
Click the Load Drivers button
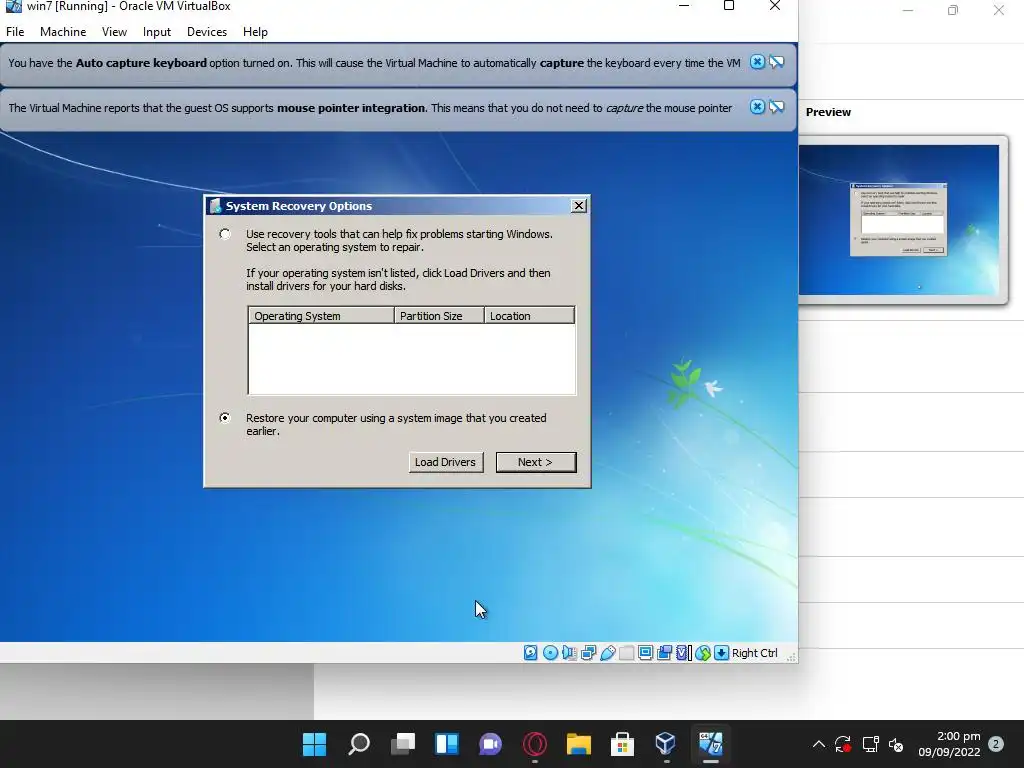(x=445, y=462)
